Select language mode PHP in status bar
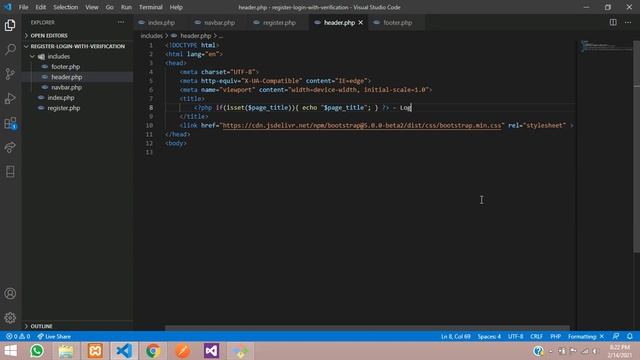 click(556, 336)
